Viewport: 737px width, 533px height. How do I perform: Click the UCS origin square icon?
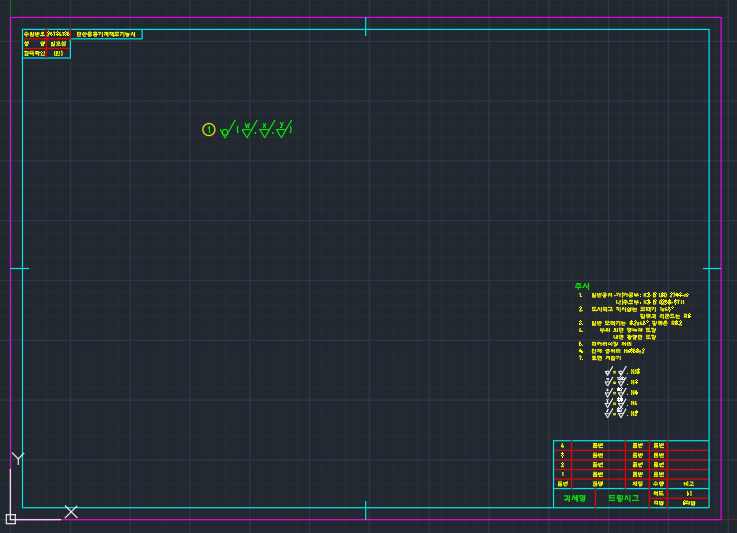click(x=11, y=519)
